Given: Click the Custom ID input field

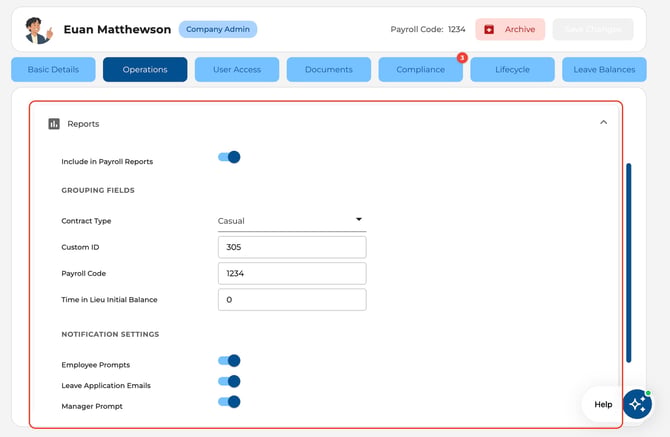Looking at the screenshot, I should [x=292, y=247].
